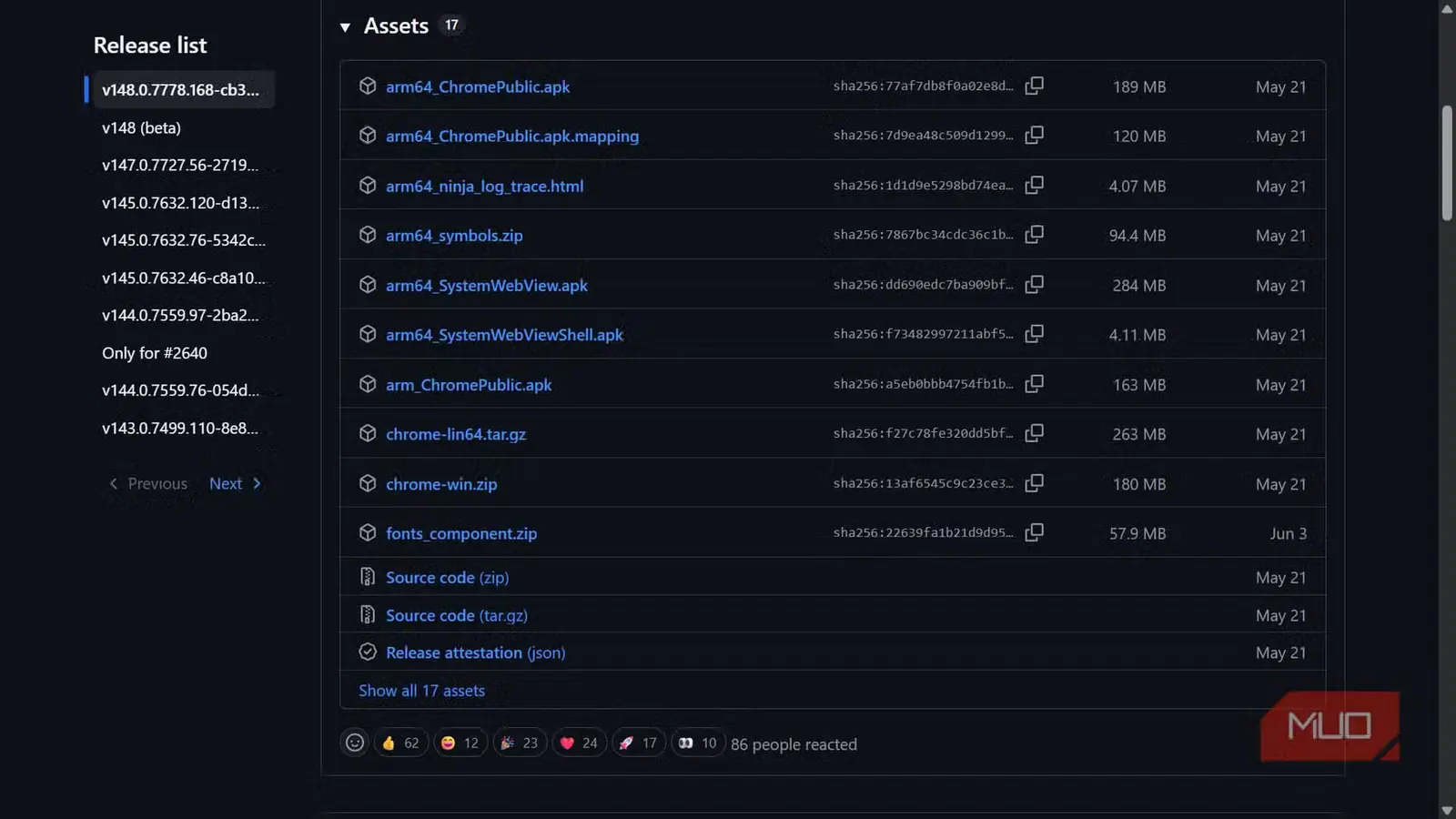Click the page vertical scrollbar thumb

(1447, 163)
